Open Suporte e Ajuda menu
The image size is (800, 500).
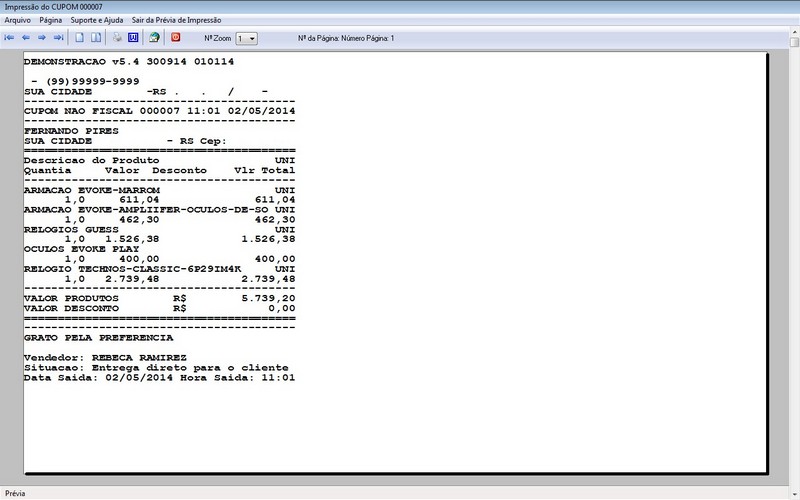point(97,20)
